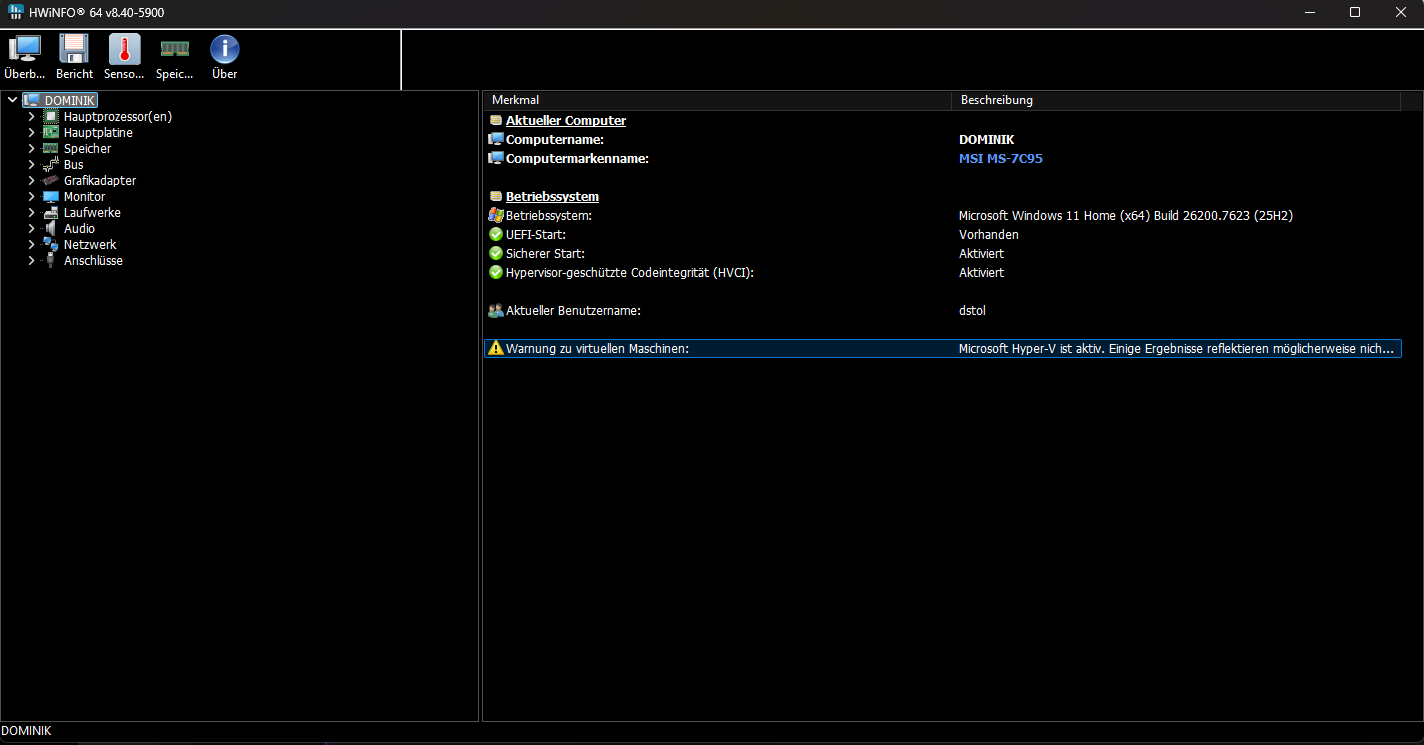This screenshot has height=745, width=1424.
Task: Open the Sensors thermometer icon
Action: pyautogui.click(x=124, y=49)
